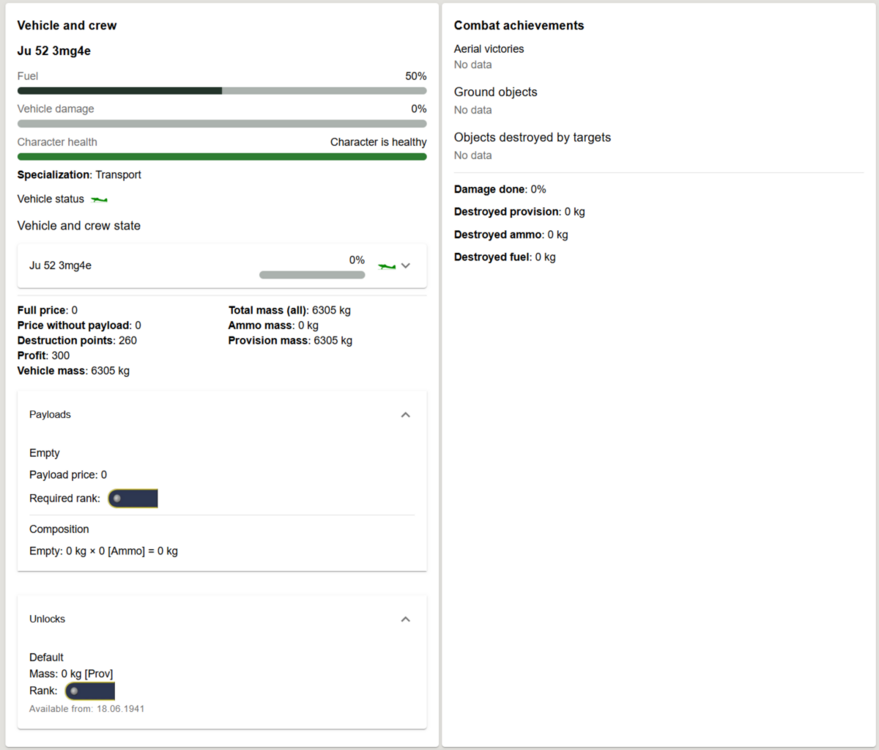
Task: Click the Fuel level progress bar
Action: pyautogui.click(x=222, y=91)
